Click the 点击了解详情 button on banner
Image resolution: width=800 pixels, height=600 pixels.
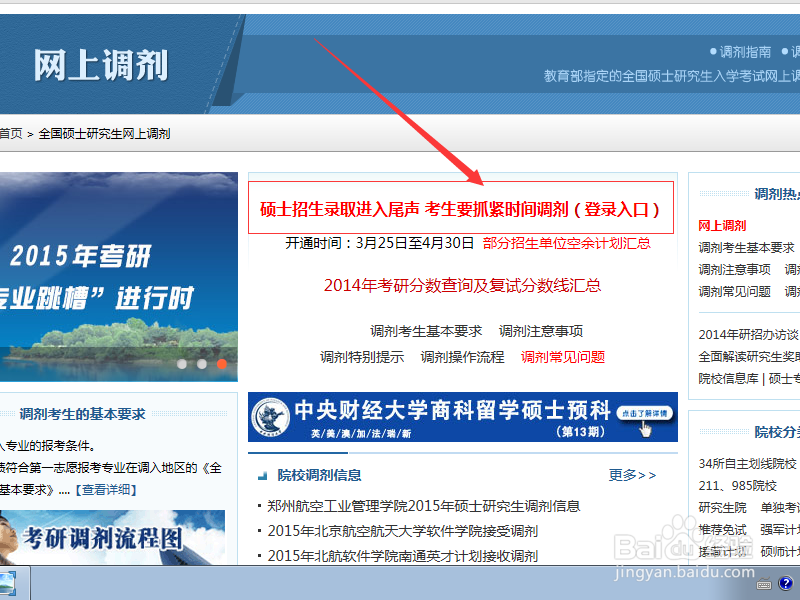644,413
